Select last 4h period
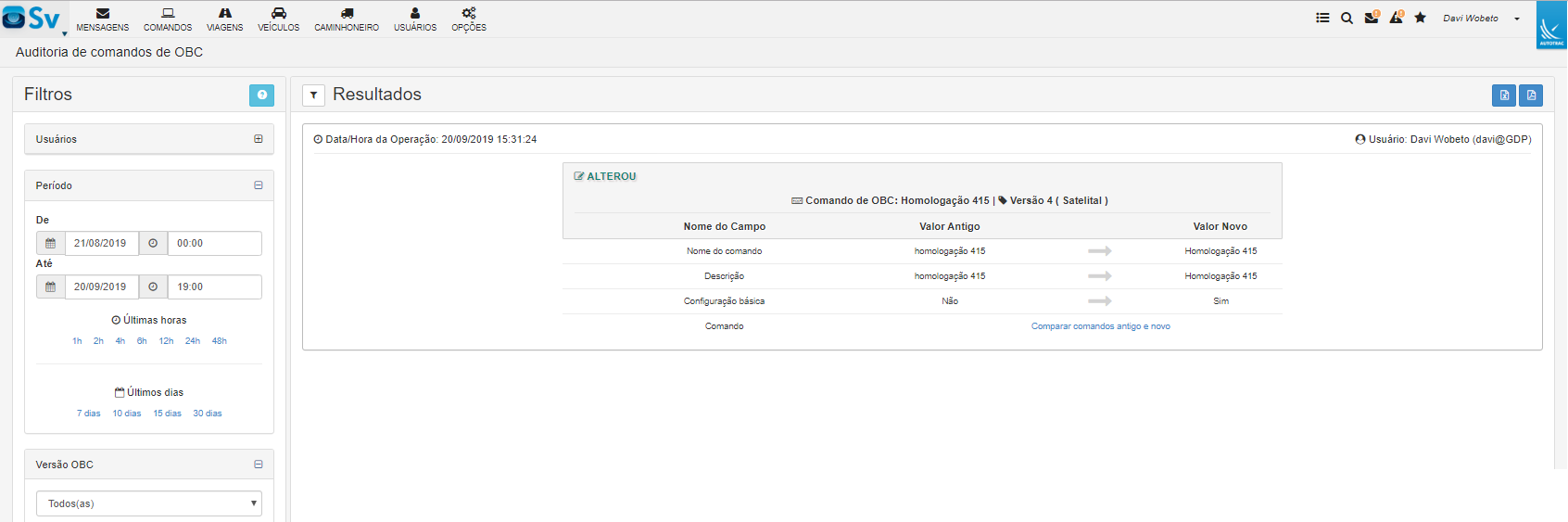 [120, 341]
